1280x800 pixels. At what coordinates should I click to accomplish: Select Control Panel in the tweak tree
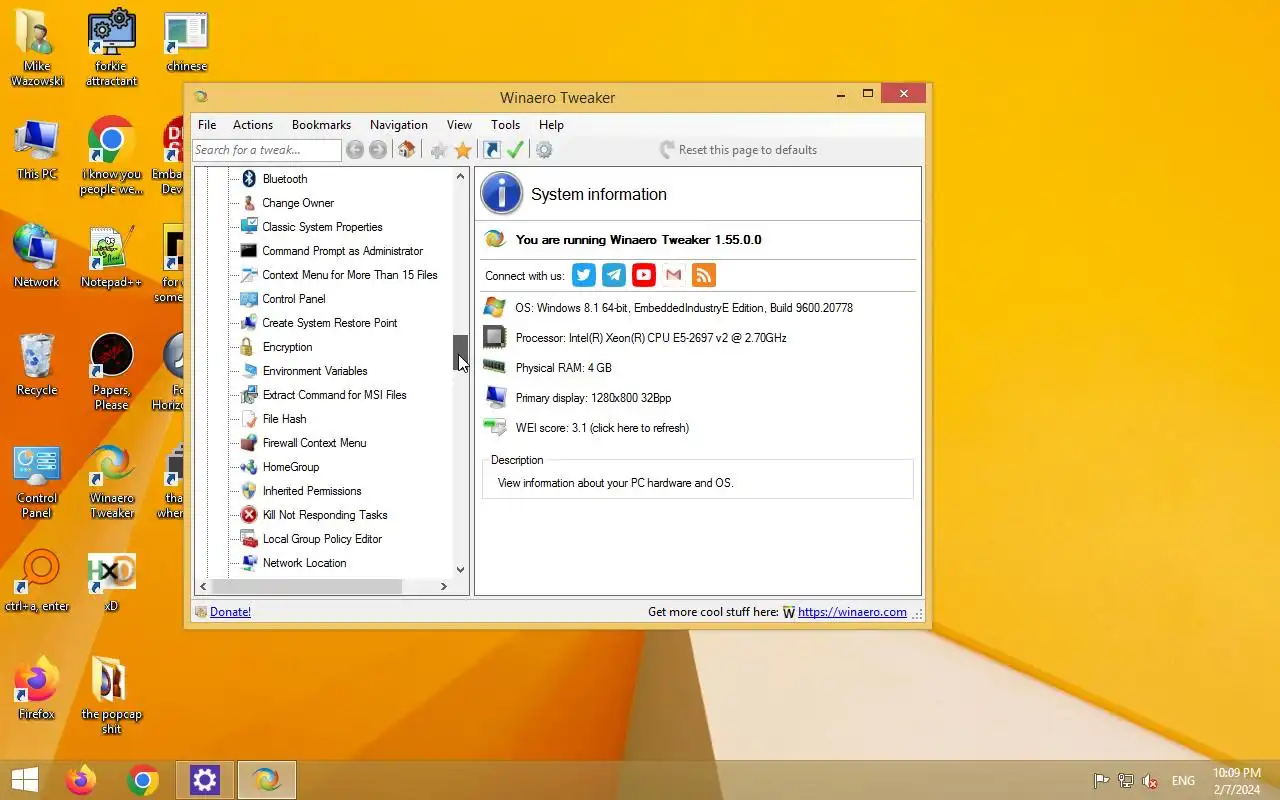pyautogui.click(x=294, y=299)
